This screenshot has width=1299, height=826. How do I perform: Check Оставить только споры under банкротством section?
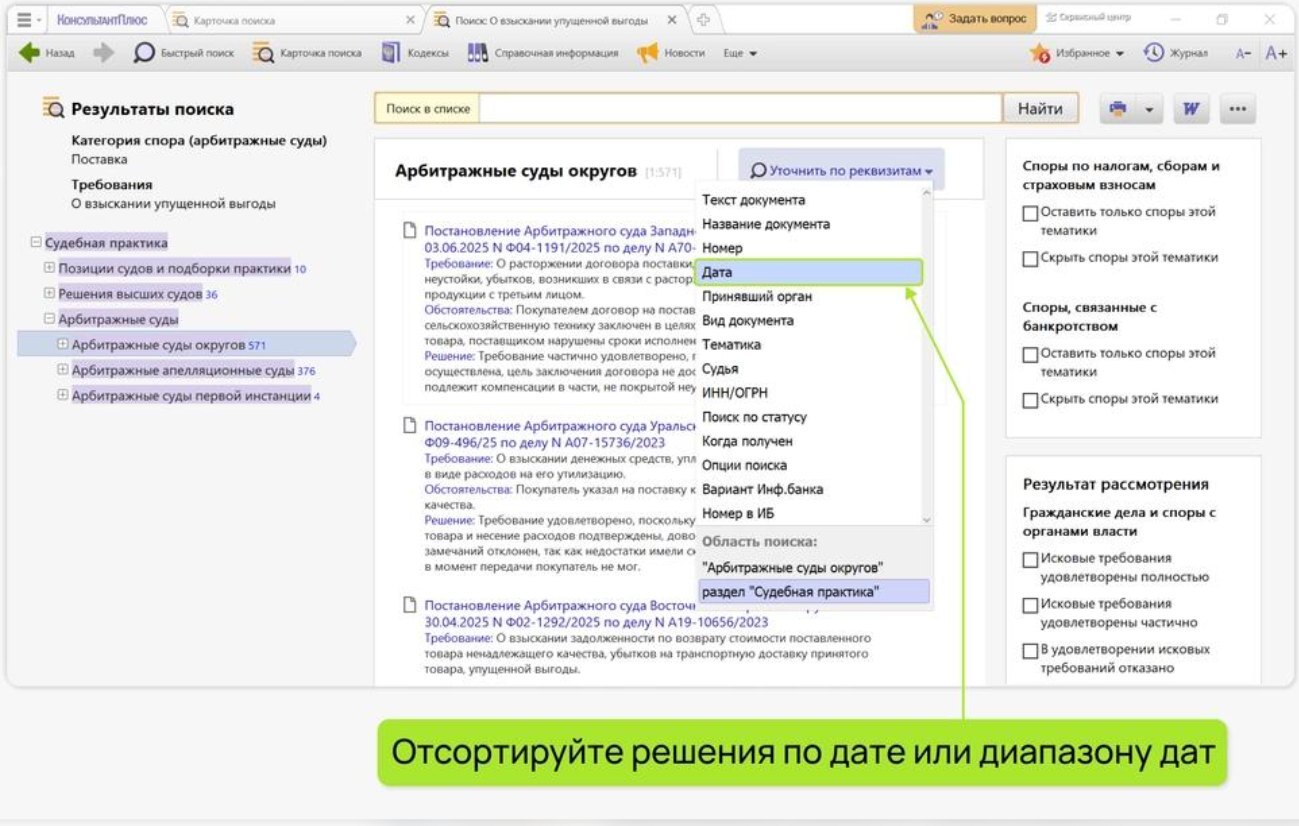coord(1030,354)
